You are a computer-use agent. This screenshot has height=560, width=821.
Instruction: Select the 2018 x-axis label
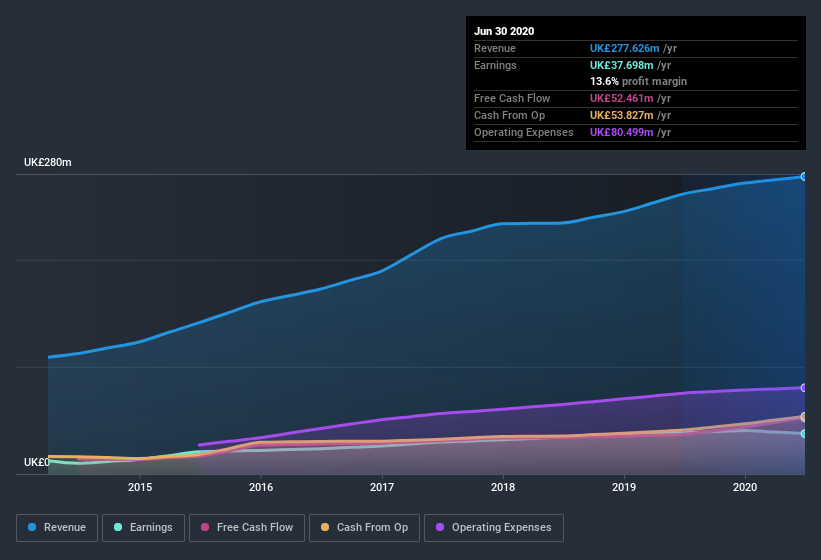coord(503,487)
